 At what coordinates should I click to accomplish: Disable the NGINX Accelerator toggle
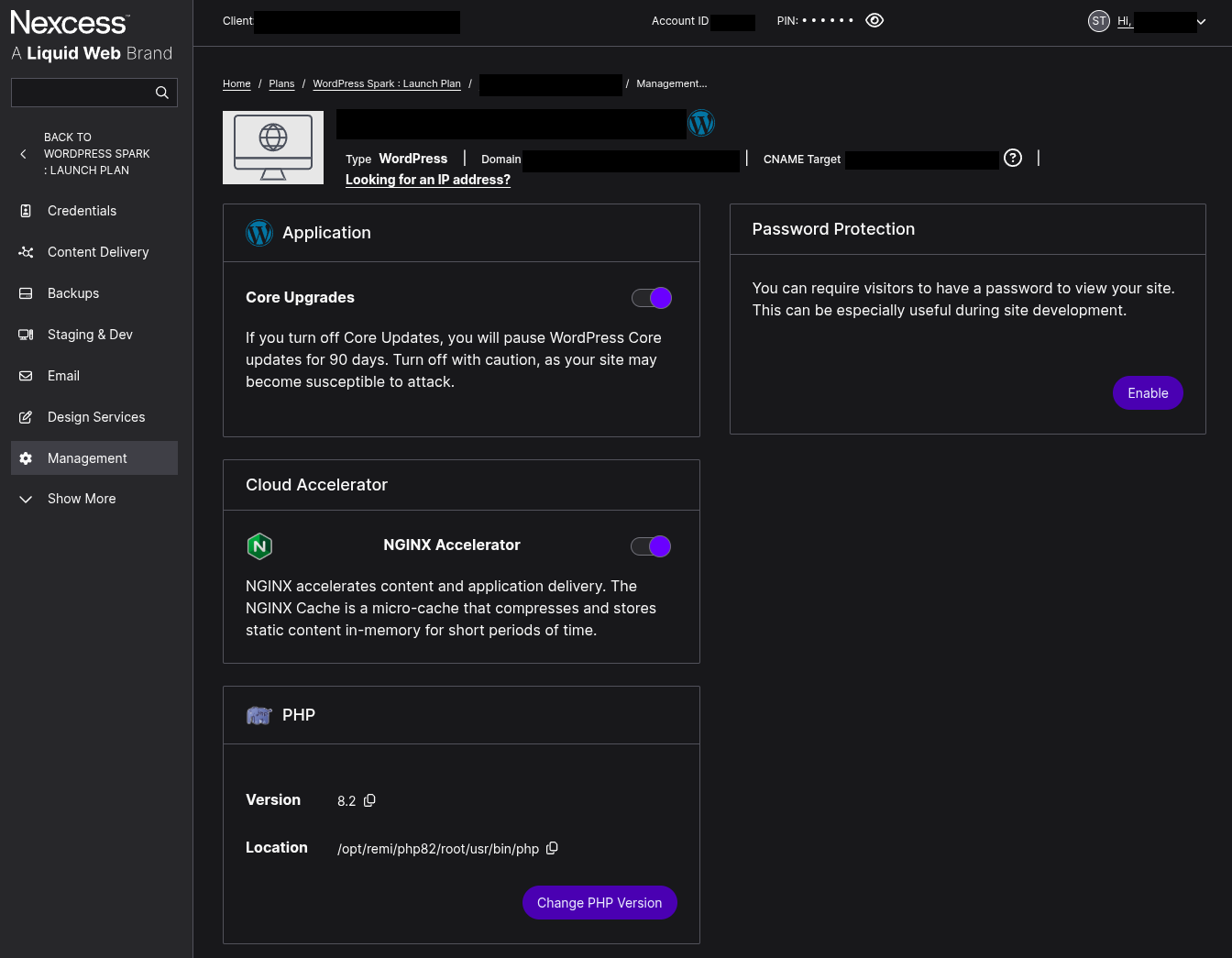coord(651,546)
